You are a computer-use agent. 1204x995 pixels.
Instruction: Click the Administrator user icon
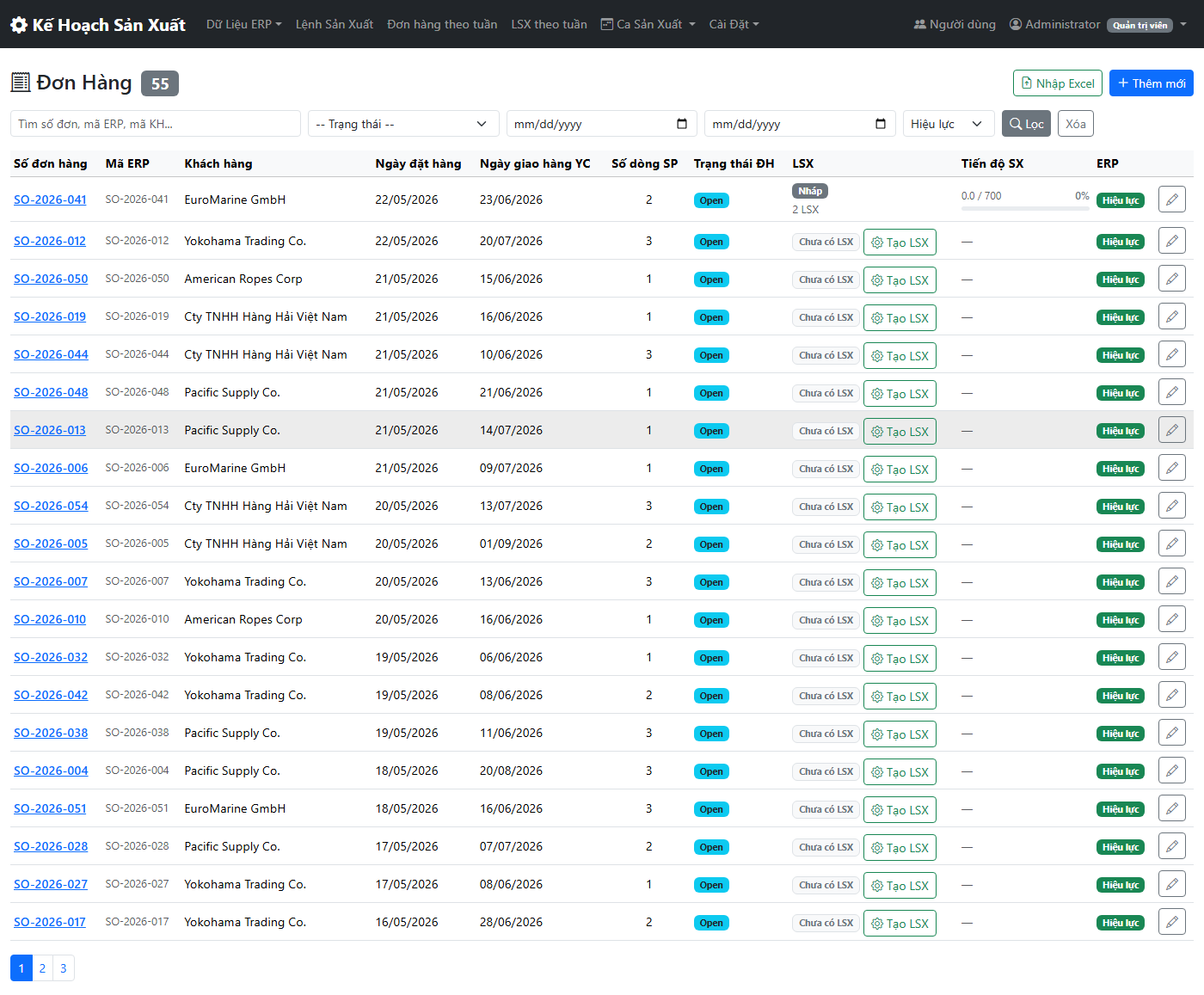pyautogui.click(x=1016, y=24)
